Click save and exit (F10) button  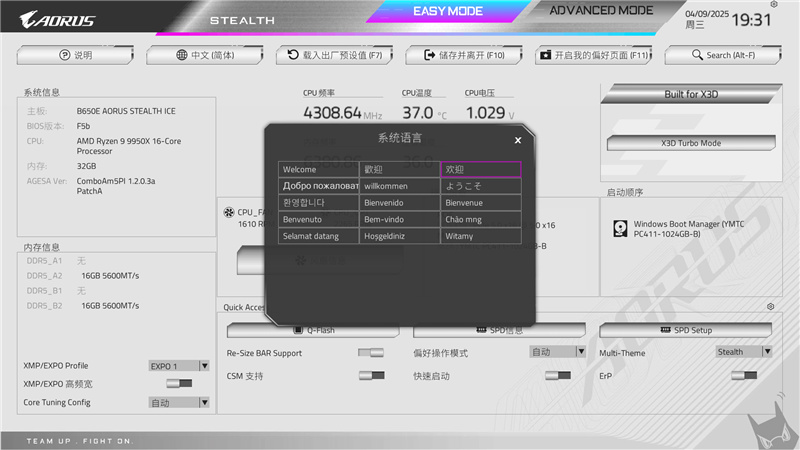click(464, 55)
